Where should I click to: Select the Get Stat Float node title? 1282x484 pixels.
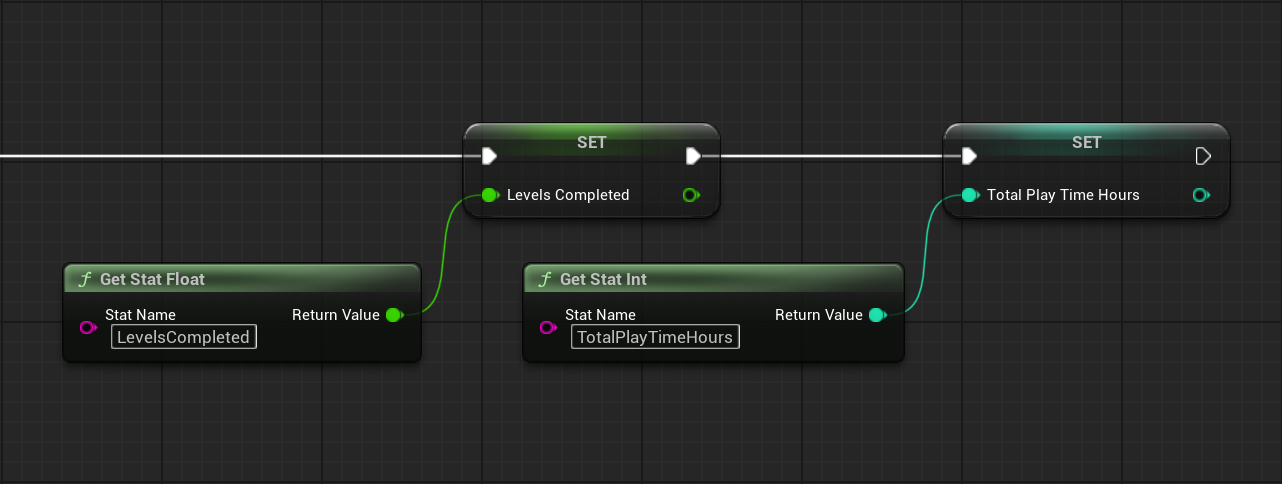(152, 280)
